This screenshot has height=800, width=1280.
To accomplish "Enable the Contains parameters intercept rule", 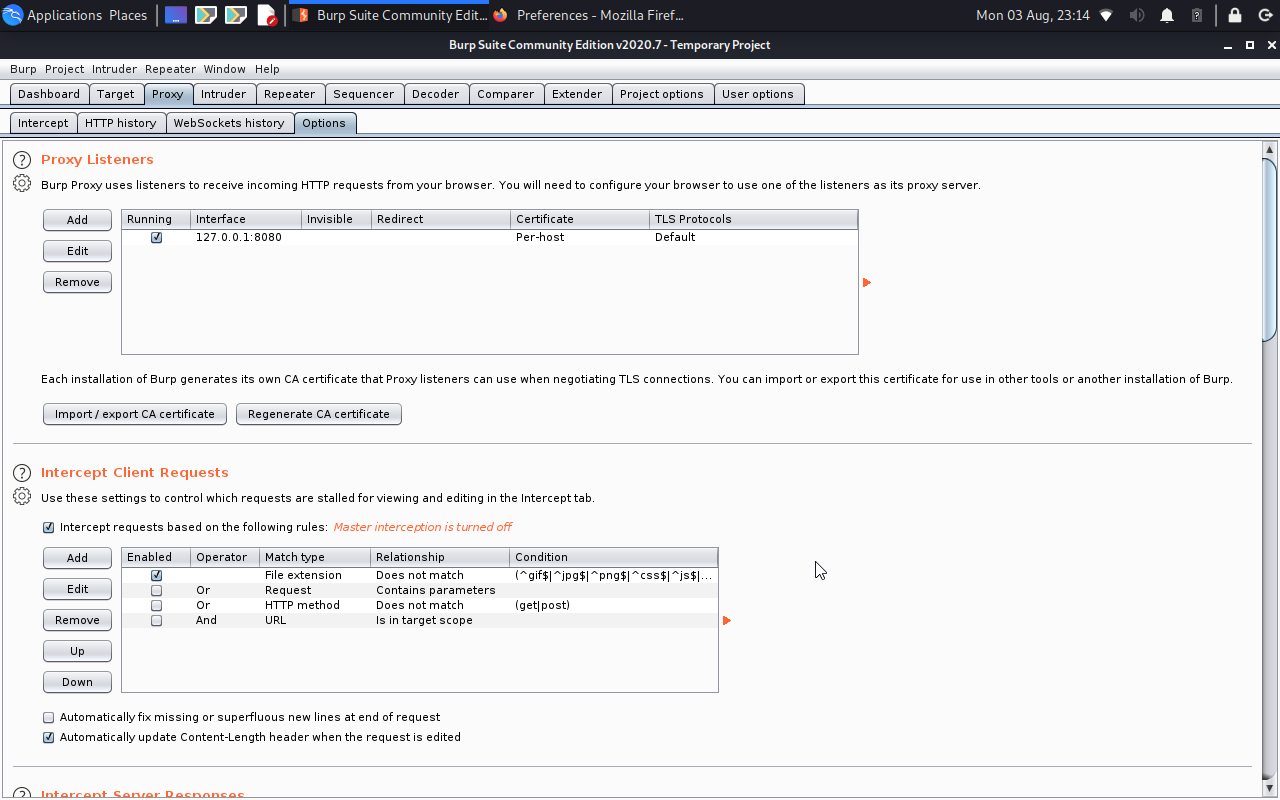I will click(x=156, y=590).
